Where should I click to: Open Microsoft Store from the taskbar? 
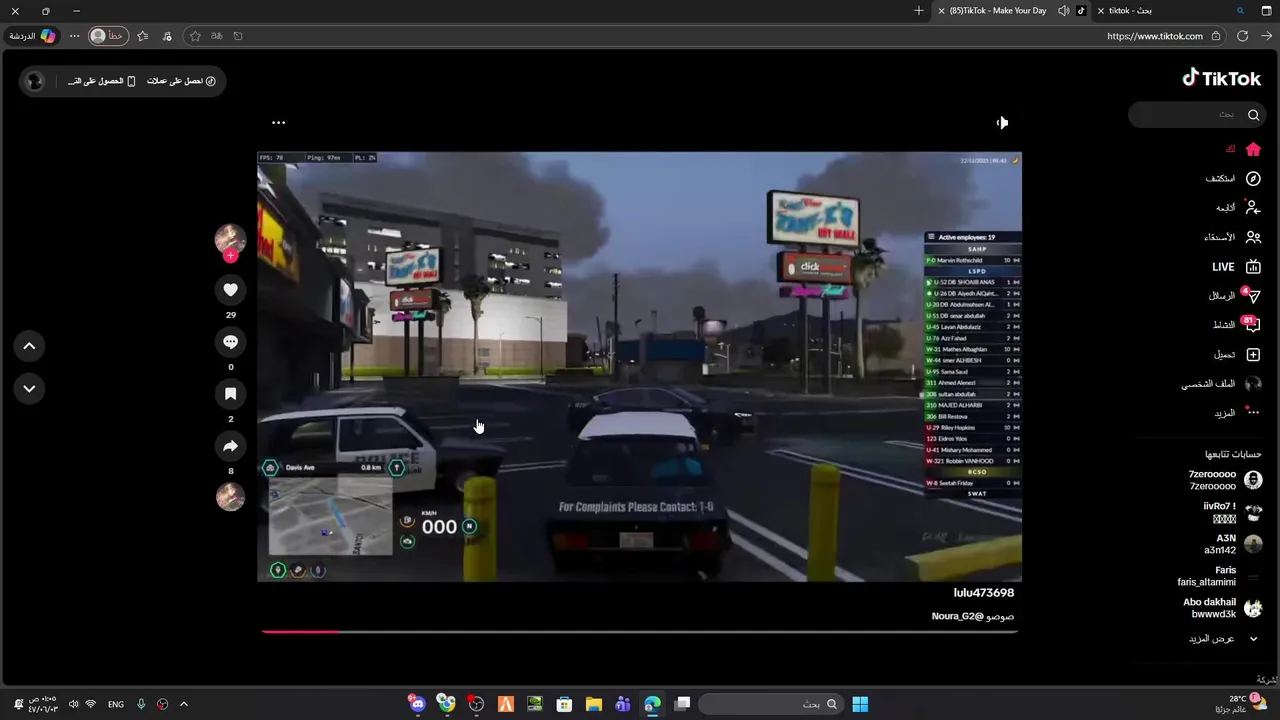(564, 704)
